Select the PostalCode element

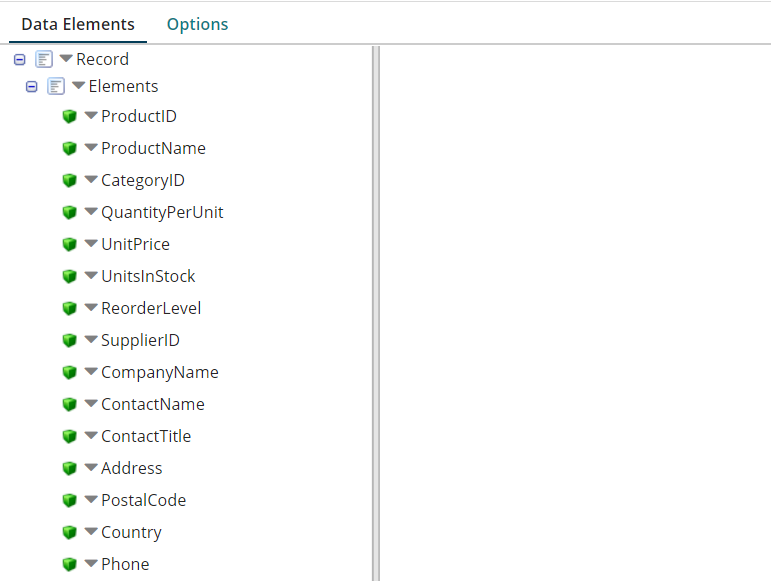coord(143,500)
